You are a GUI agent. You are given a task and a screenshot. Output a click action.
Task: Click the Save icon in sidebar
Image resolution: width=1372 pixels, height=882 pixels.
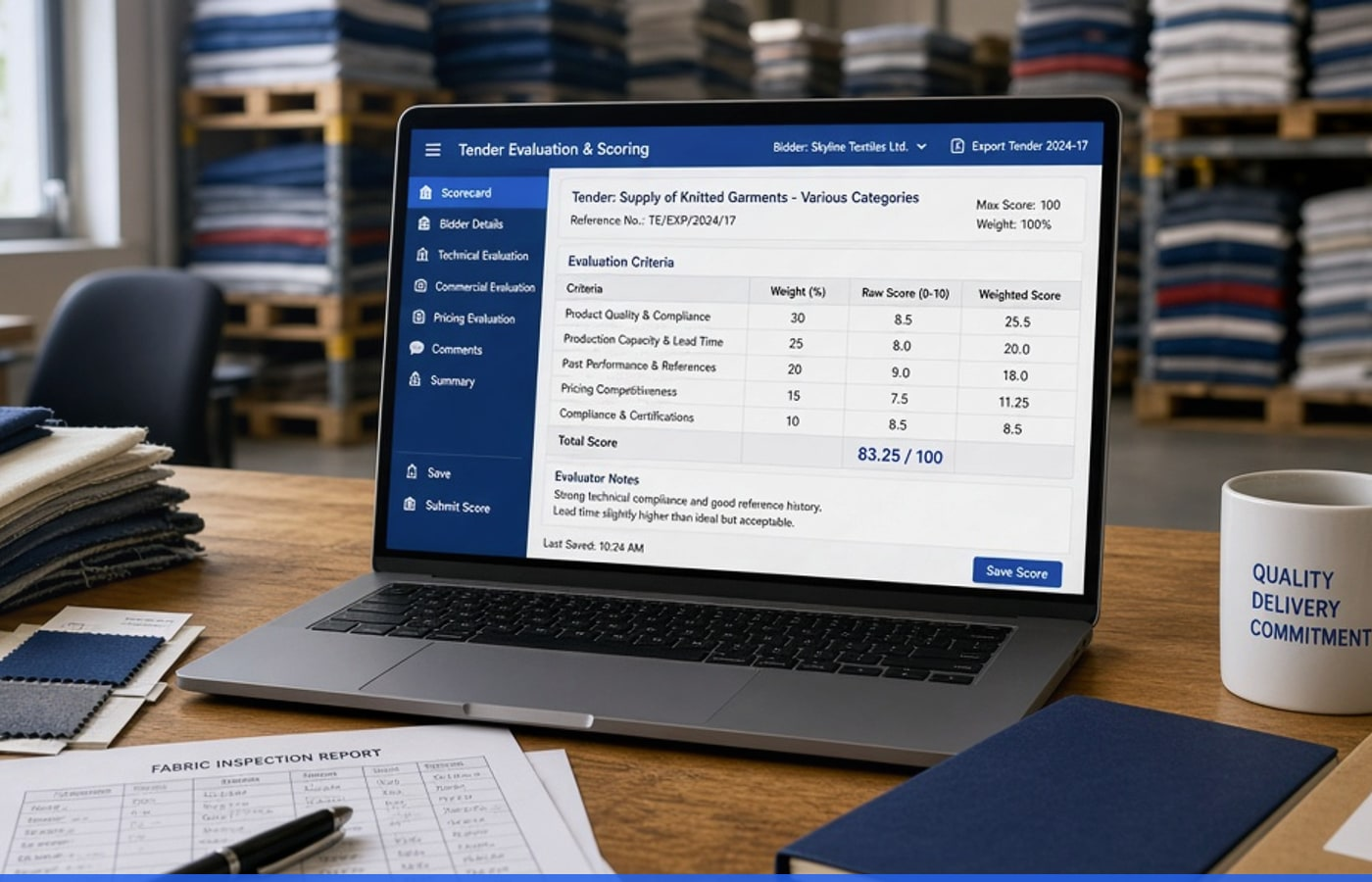pos(412,471)
